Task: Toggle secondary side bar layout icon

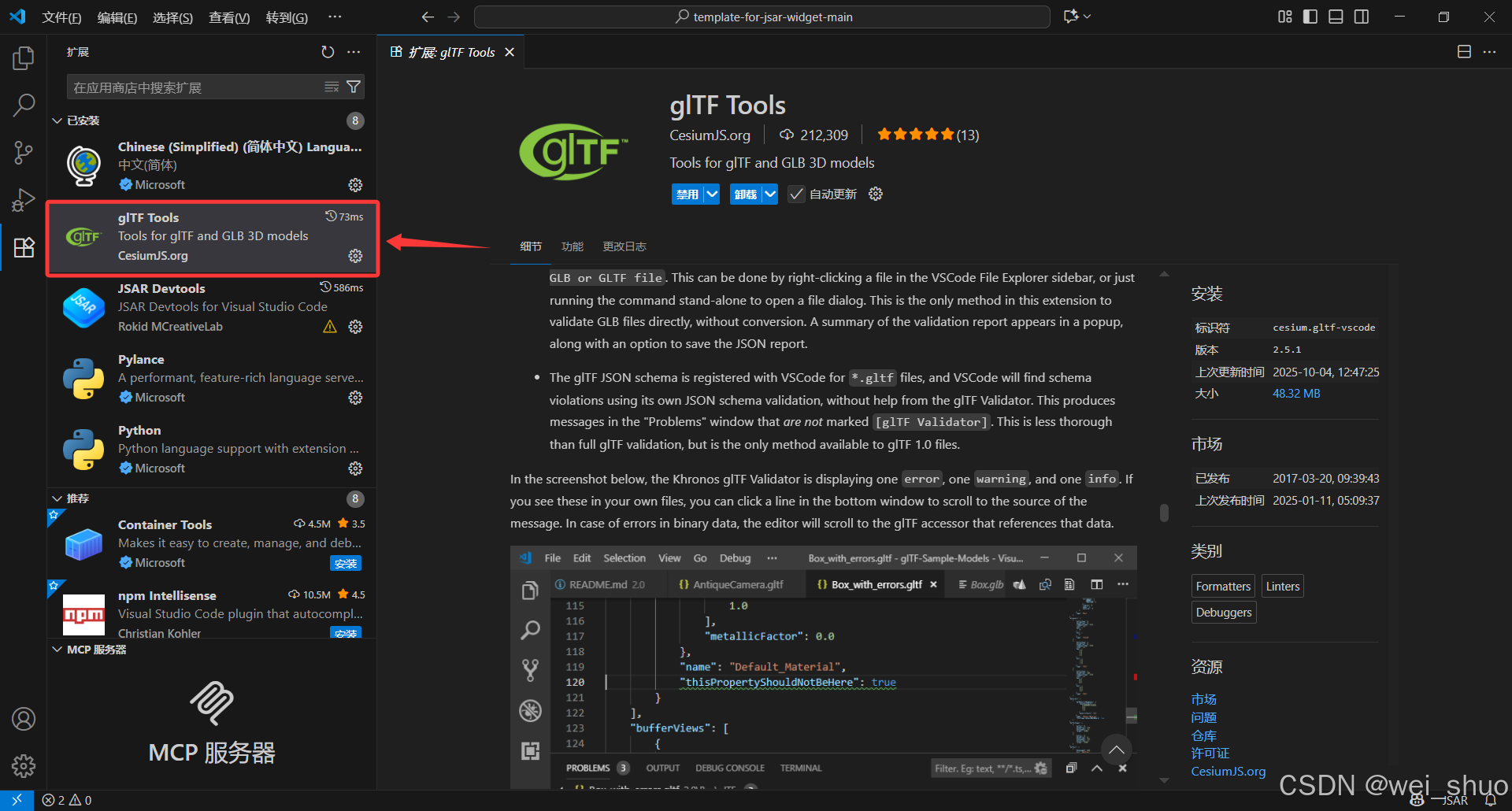Action: click(x=1362, y=17)
